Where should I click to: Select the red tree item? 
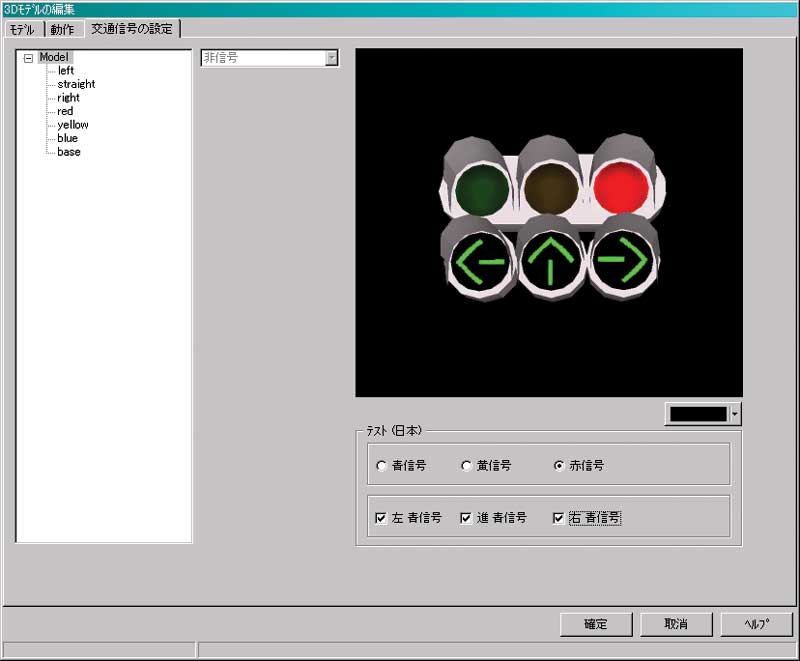click(x=65, y=111)
